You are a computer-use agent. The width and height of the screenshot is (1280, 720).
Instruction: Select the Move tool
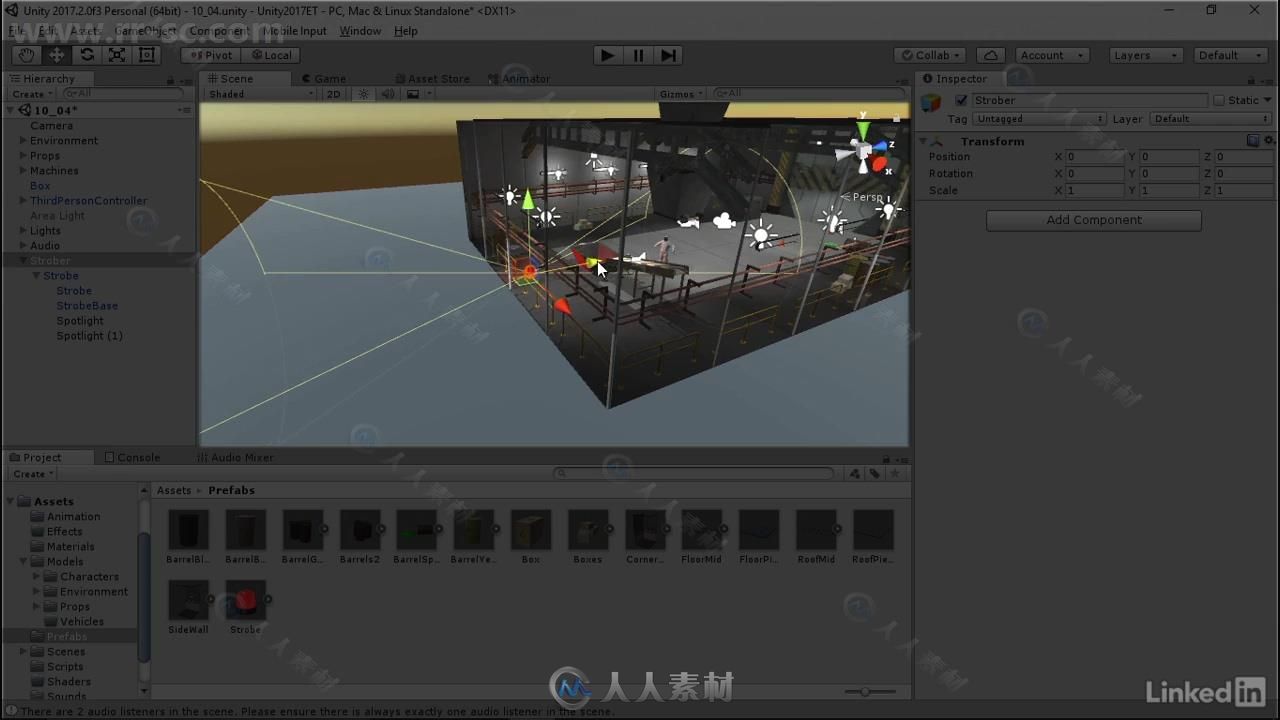(57, 55)
